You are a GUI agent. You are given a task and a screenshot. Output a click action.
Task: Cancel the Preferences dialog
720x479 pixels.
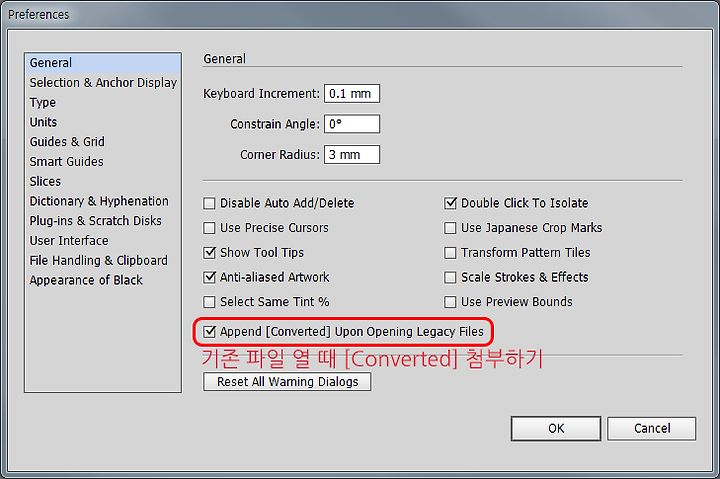point(652,428)
